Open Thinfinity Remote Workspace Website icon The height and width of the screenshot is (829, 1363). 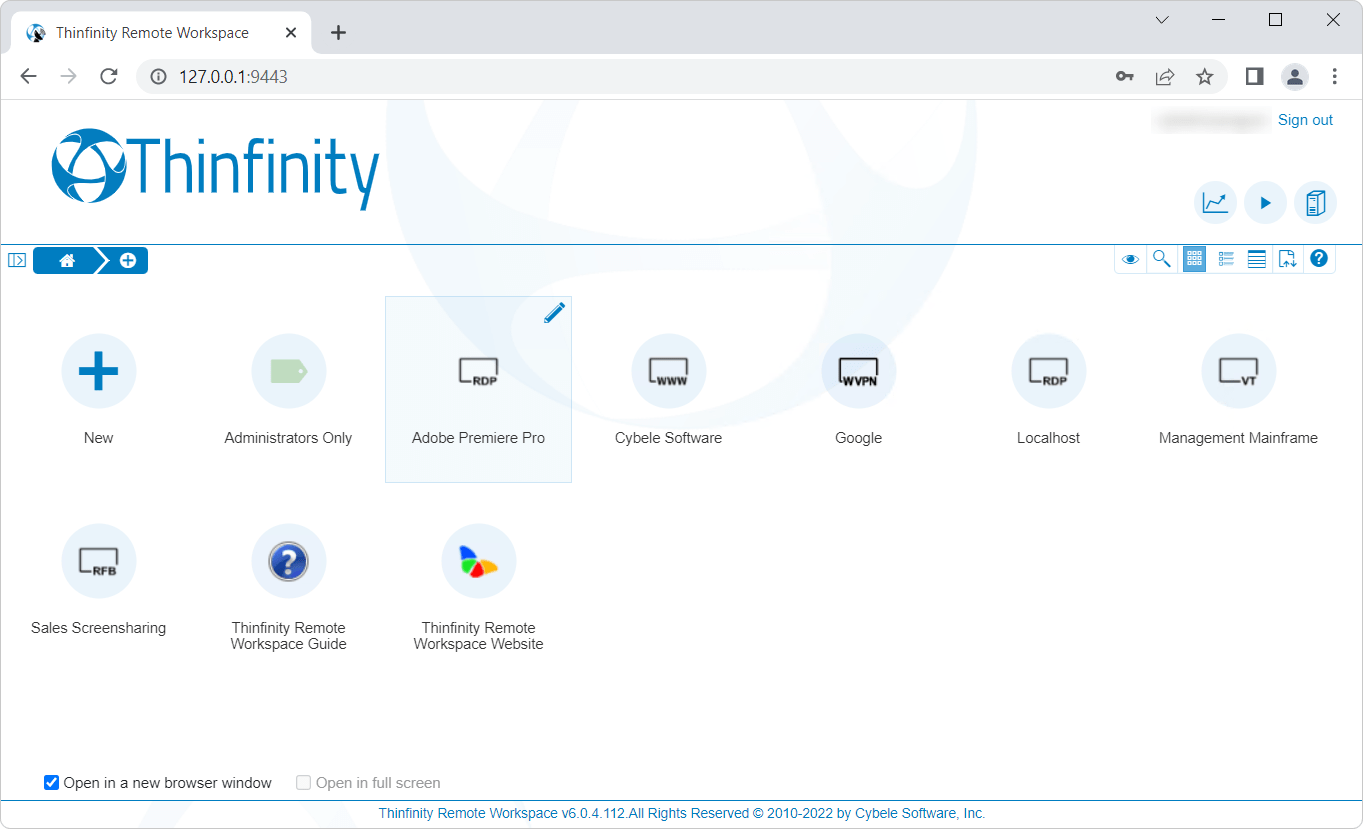click(478, 561)
